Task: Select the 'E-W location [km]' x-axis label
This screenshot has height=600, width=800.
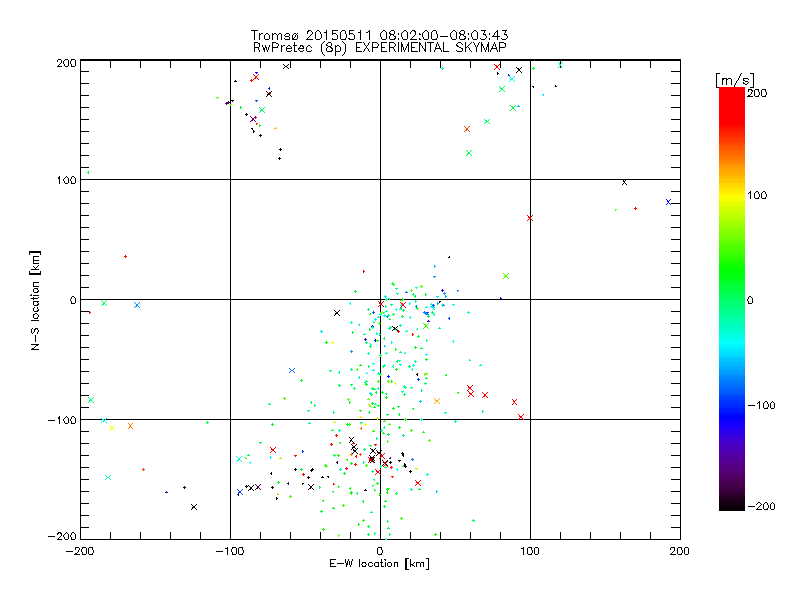Action: pyautogui.click(x=380, y=564)
